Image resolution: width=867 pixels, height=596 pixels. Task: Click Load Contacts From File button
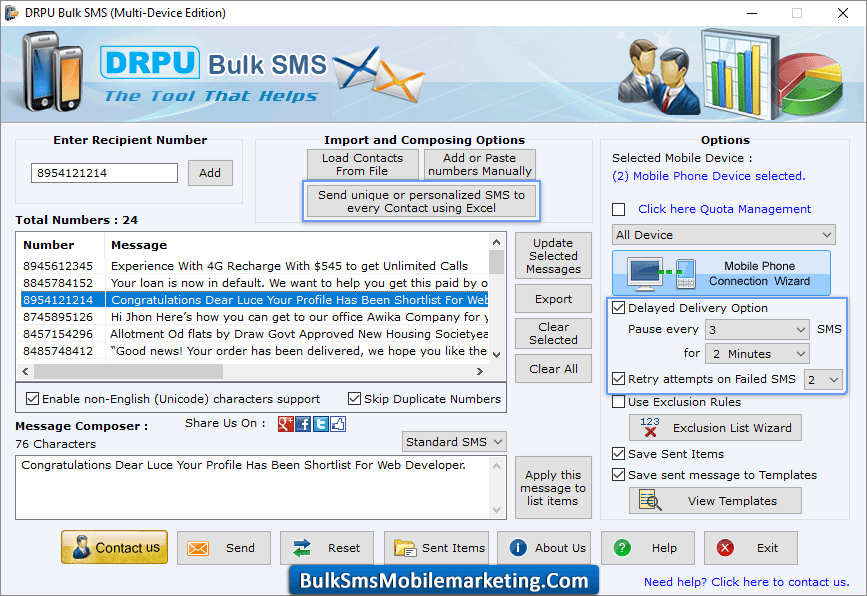363,164
